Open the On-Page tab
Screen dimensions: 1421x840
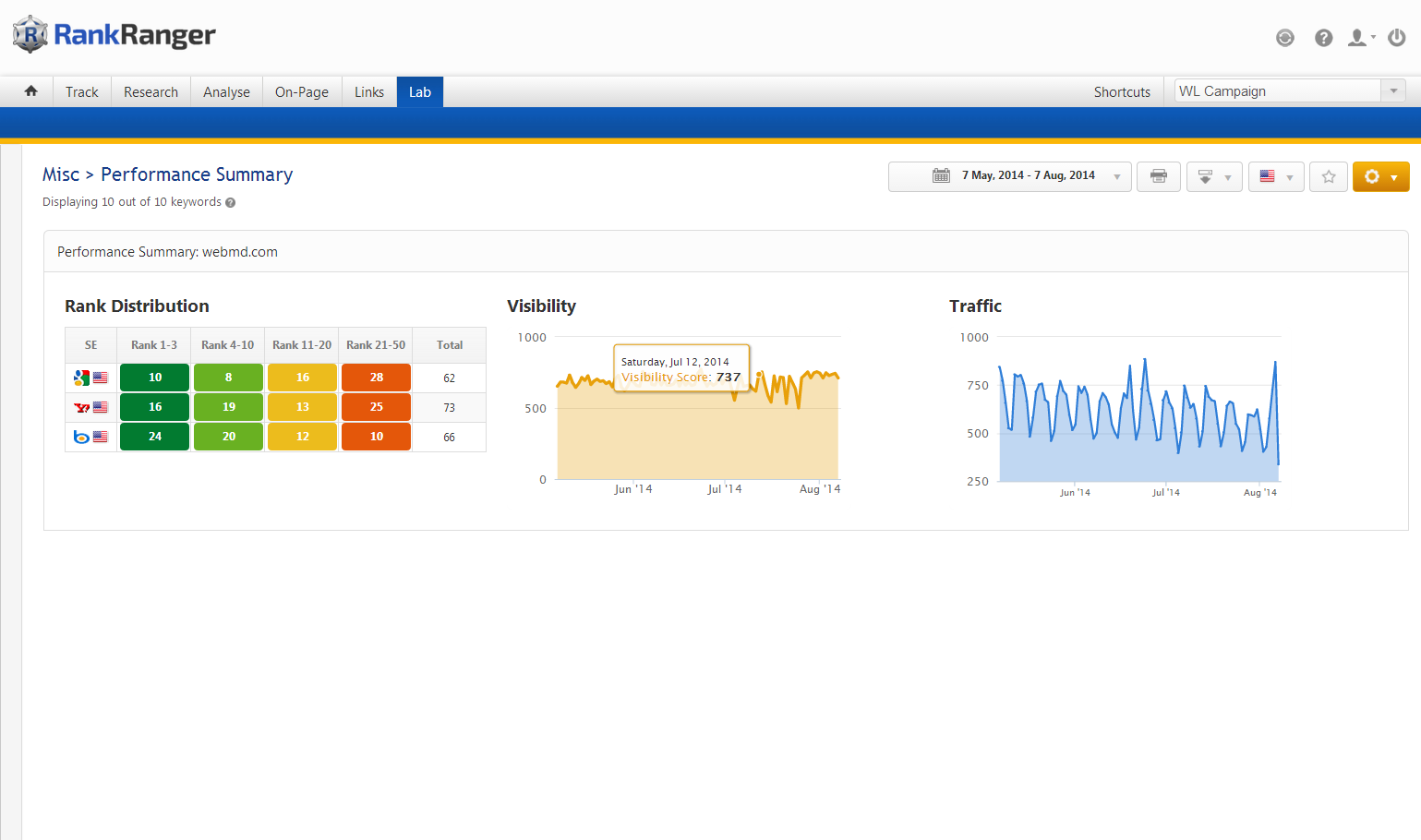[302, 92]
